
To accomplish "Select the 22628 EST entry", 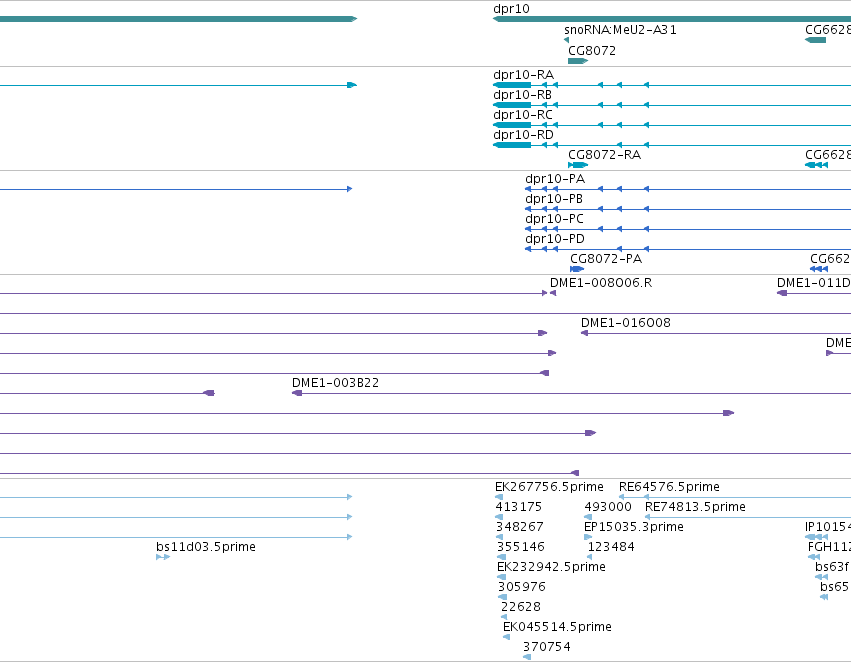I will (x=521, y=607).
